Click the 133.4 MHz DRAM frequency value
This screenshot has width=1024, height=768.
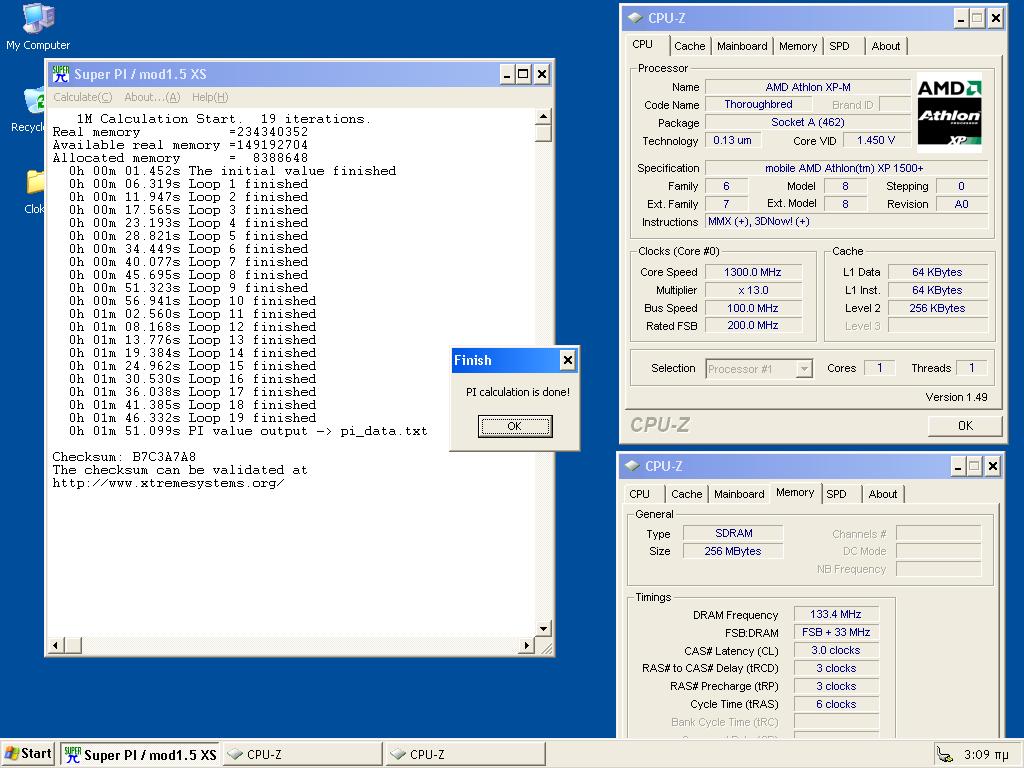836,614
